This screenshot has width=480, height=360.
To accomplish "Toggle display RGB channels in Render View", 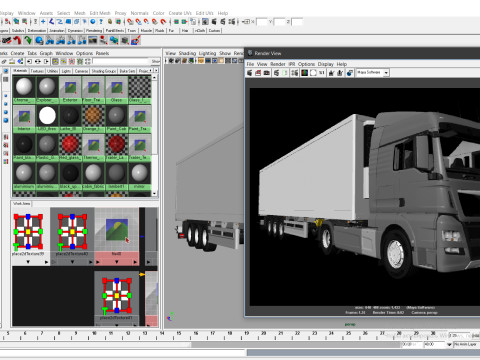I will click(304, 73).
